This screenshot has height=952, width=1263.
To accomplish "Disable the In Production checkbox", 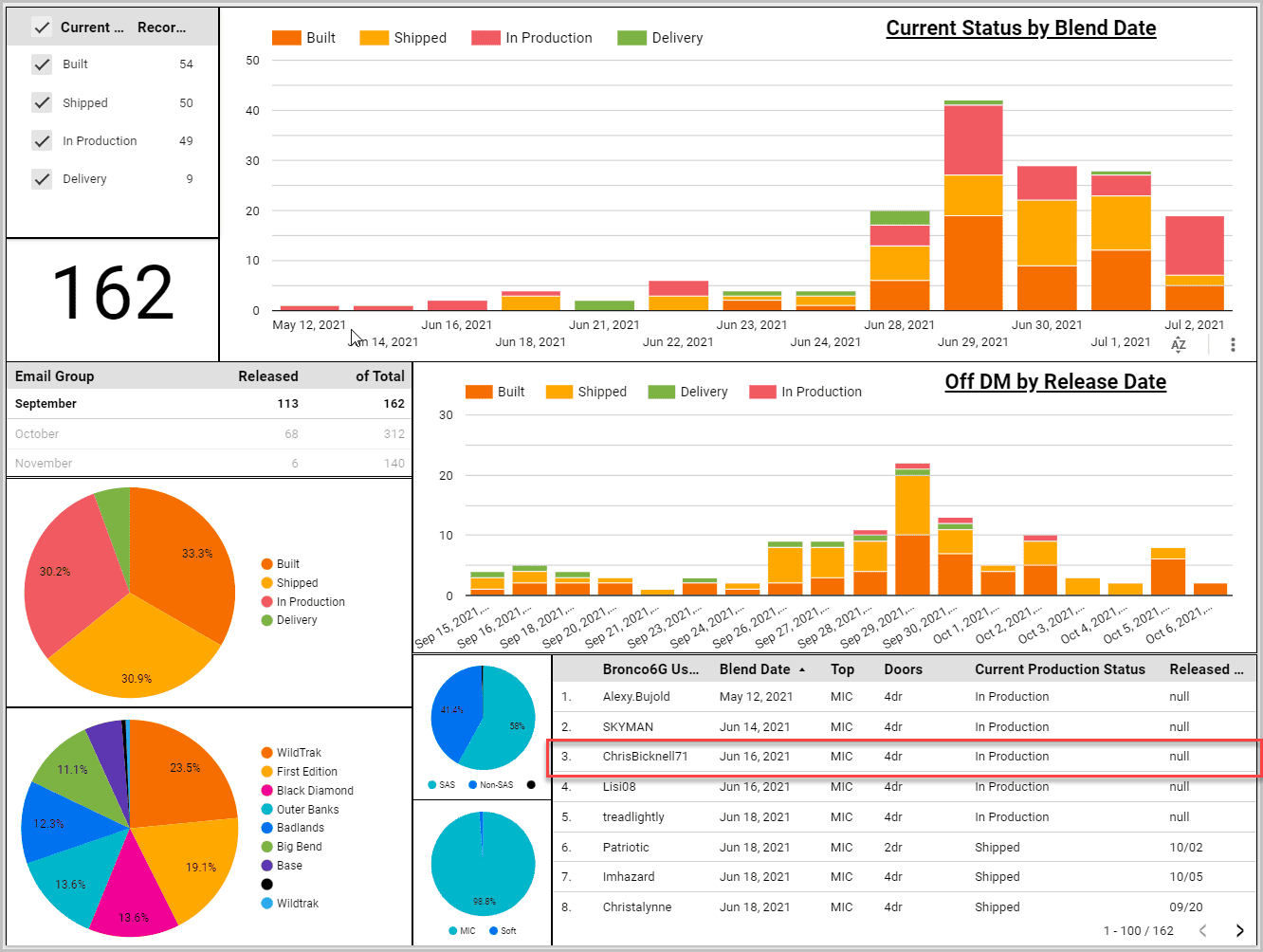I will tap(42, 140).
